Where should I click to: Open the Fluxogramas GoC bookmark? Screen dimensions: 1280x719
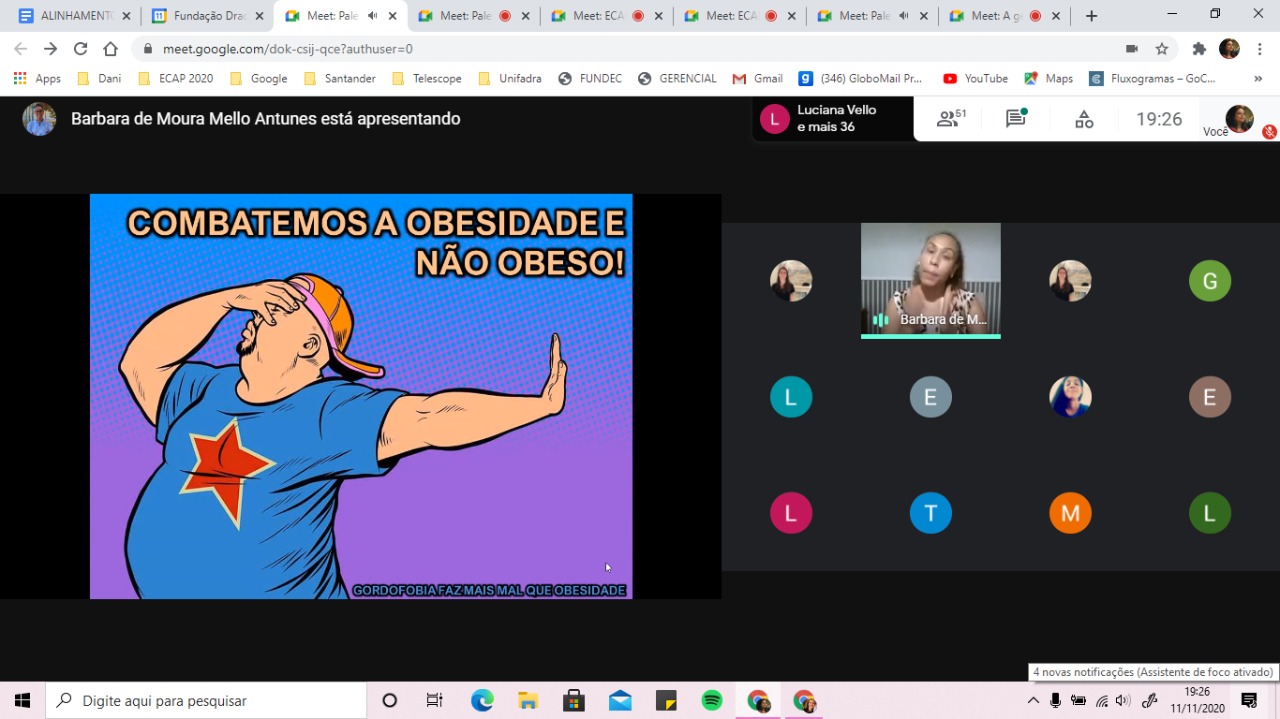click(x=1153, y=78)
